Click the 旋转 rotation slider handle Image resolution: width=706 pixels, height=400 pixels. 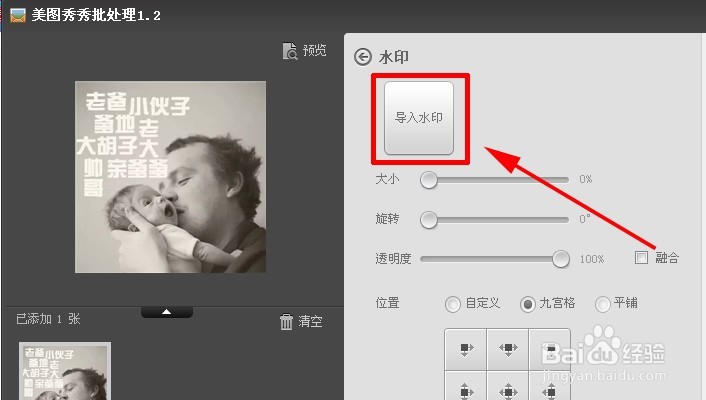(429, 220)
